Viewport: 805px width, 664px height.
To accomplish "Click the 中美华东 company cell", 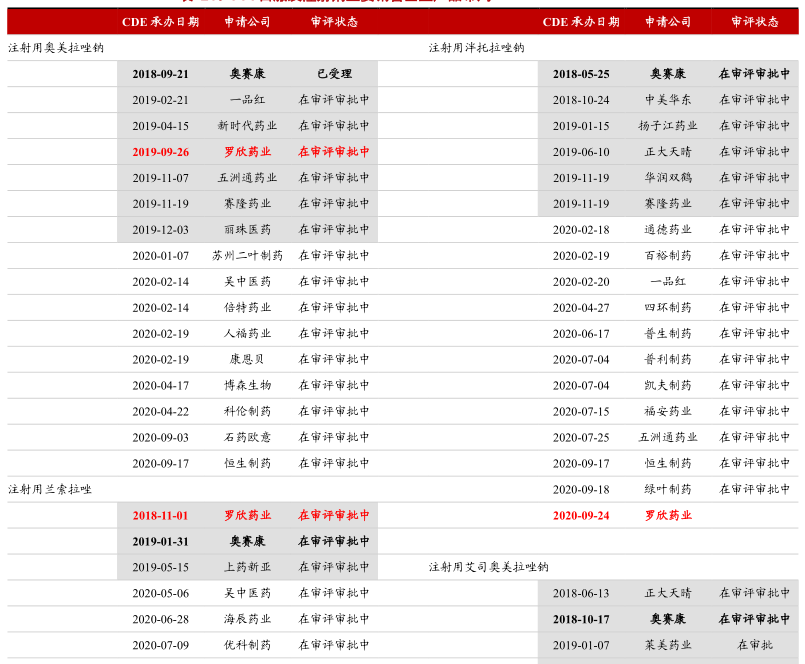I will pos(668,100).
